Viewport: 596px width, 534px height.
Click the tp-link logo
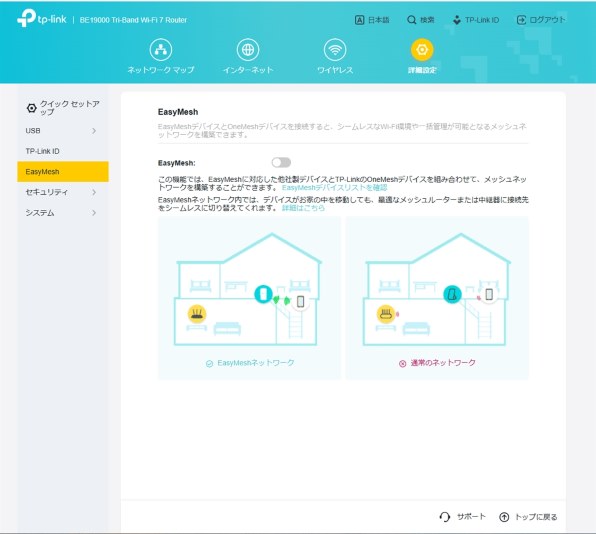[x=42, y=18]
